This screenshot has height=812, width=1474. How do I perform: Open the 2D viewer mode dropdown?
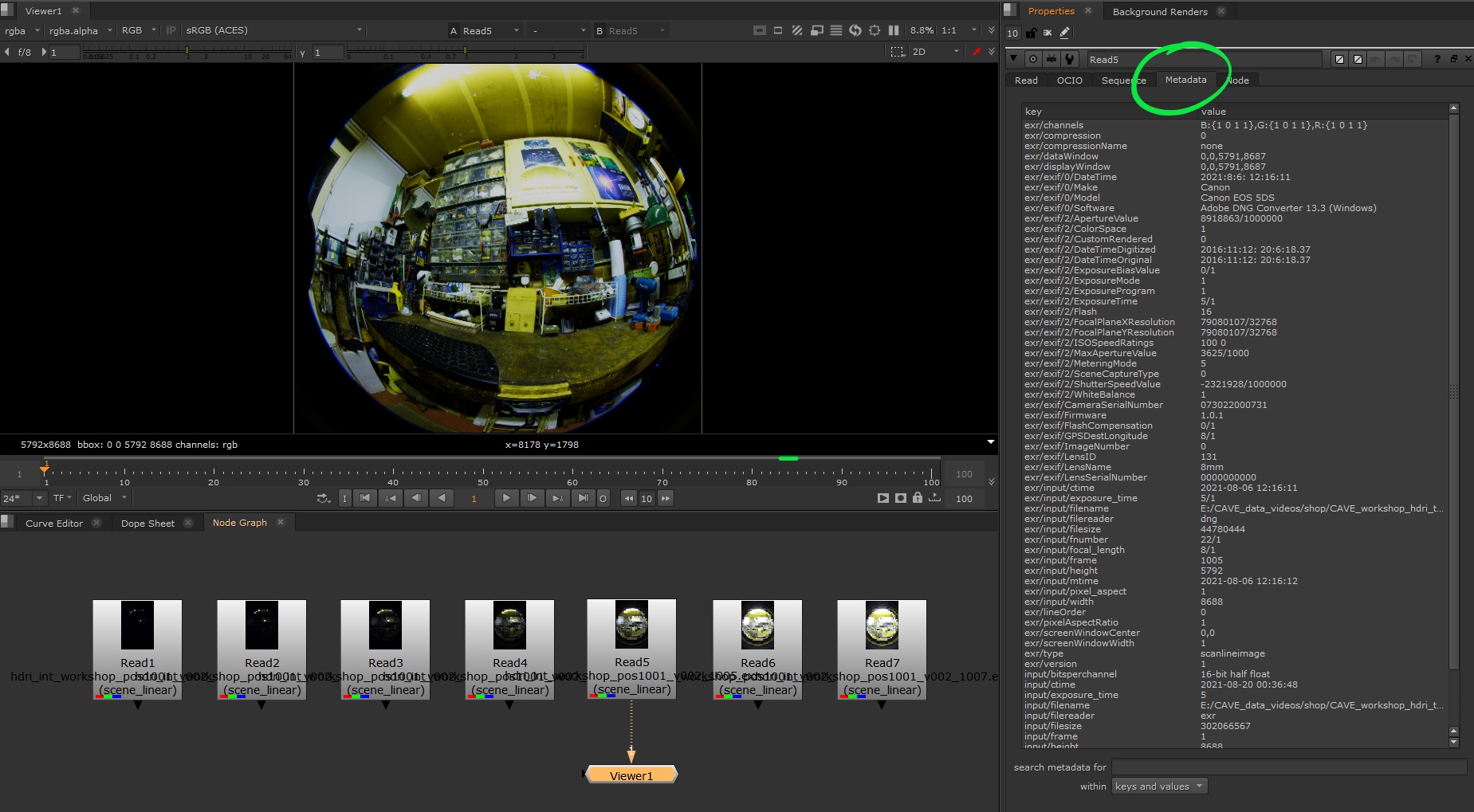click(x=937, y=52)
